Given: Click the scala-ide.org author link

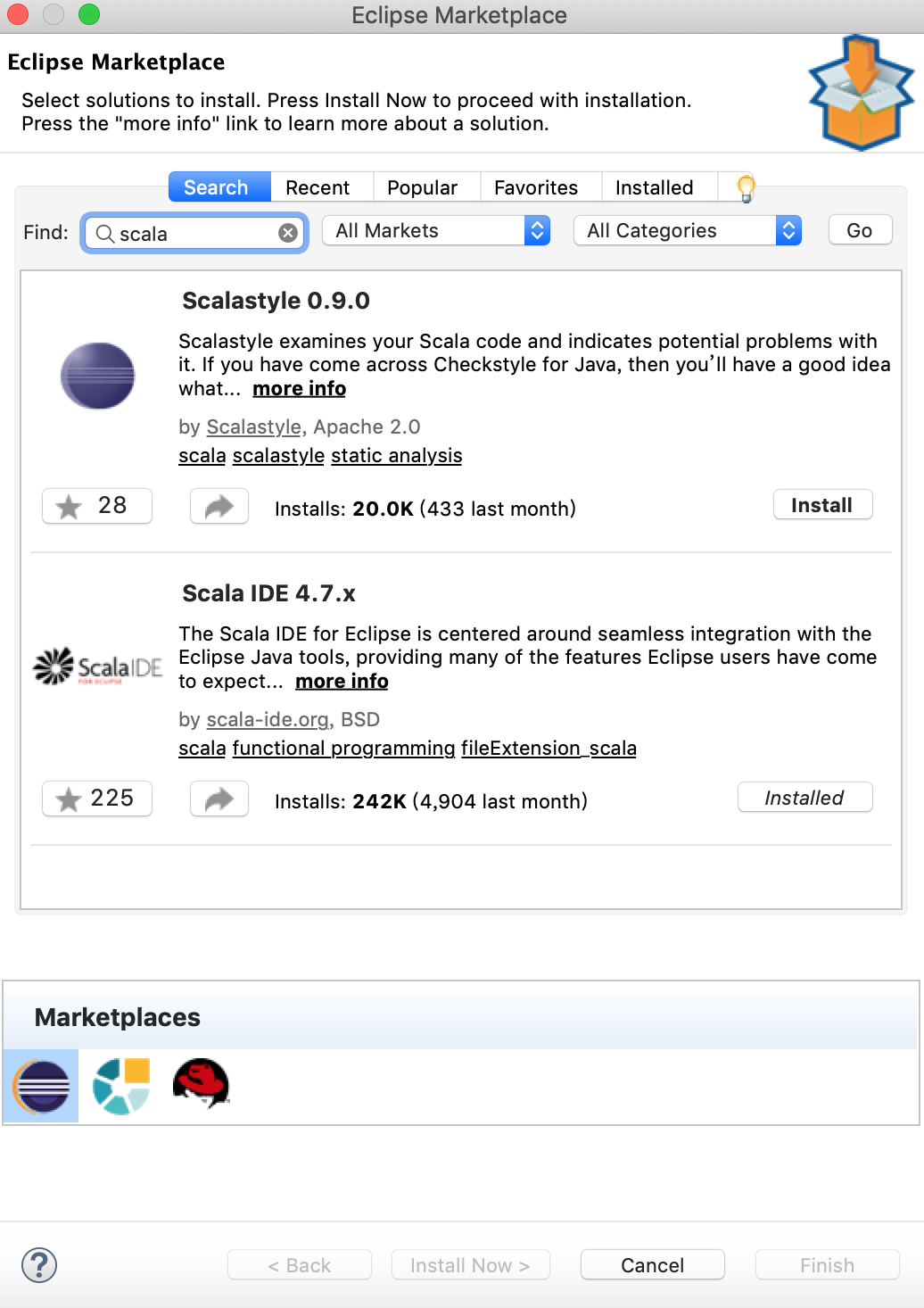Looking at the screenshot, I should tap(267, 719).
